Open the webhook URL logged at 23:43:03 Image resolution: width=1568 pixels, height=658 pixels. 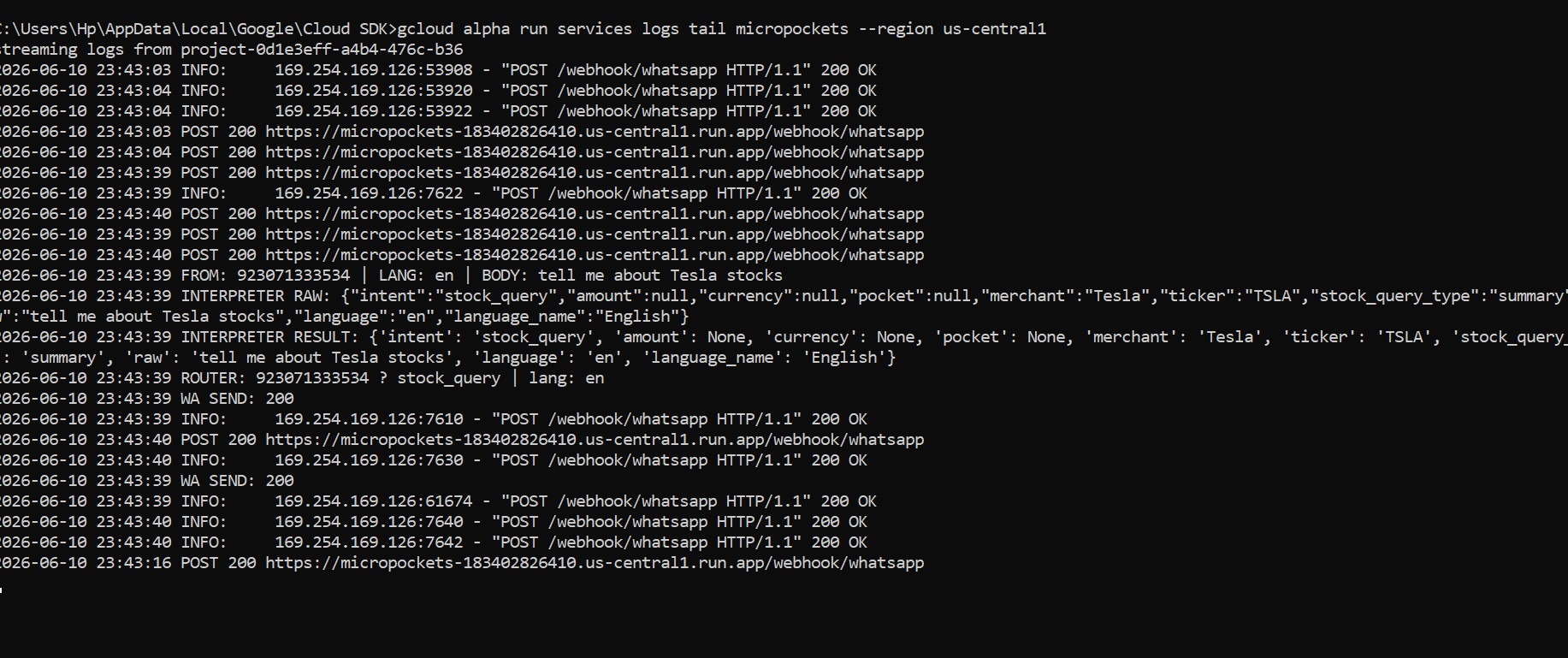coord(595,132)
